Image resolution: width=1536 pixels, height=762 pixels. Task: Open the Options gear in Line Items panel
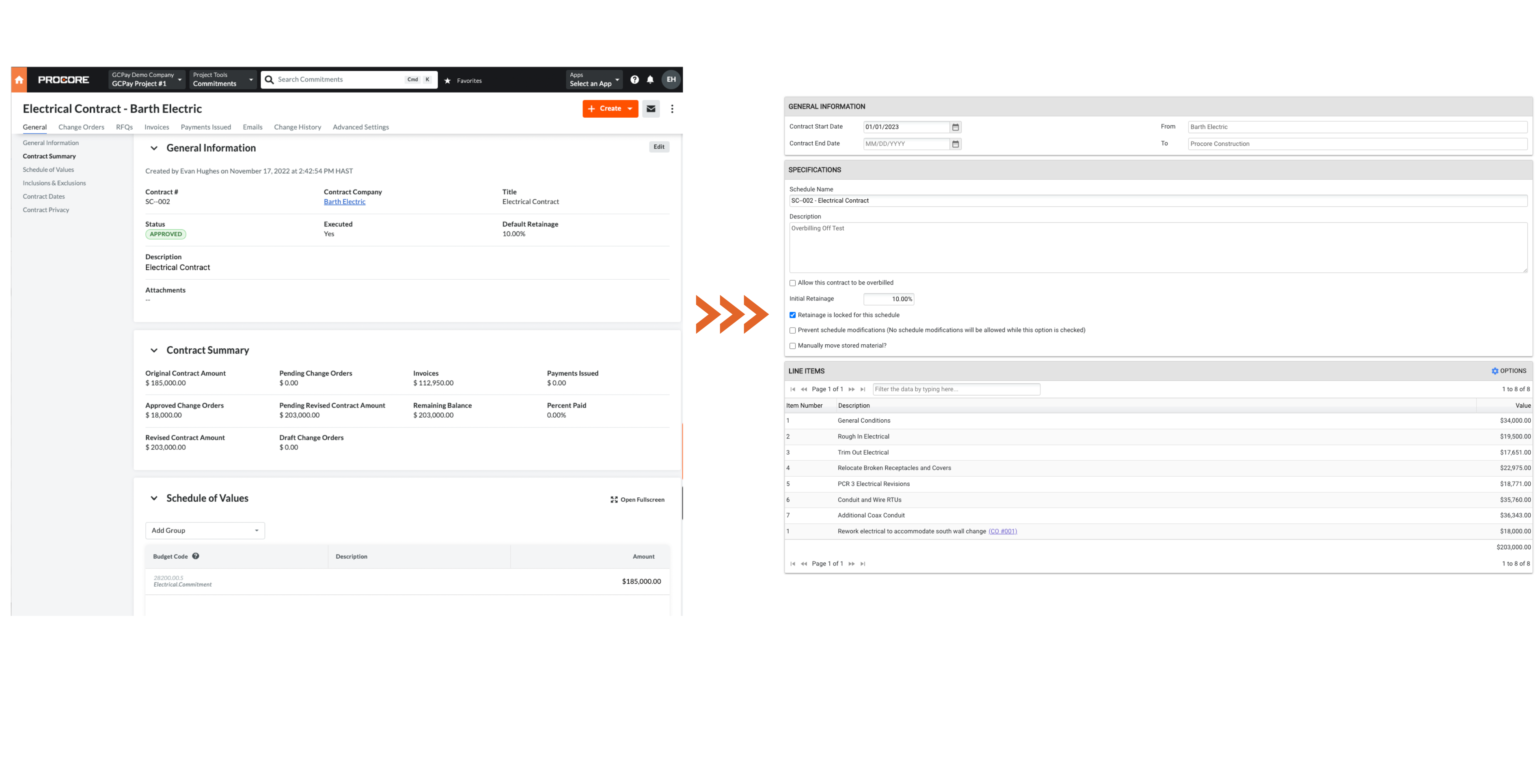point(1508,370)
